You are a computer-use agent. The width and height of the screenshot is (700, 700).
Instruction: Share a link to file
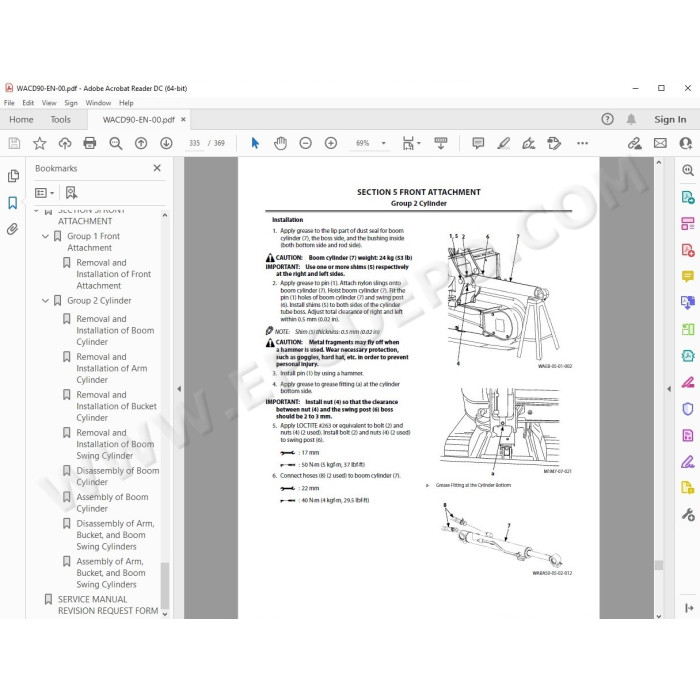click(634, 143)
